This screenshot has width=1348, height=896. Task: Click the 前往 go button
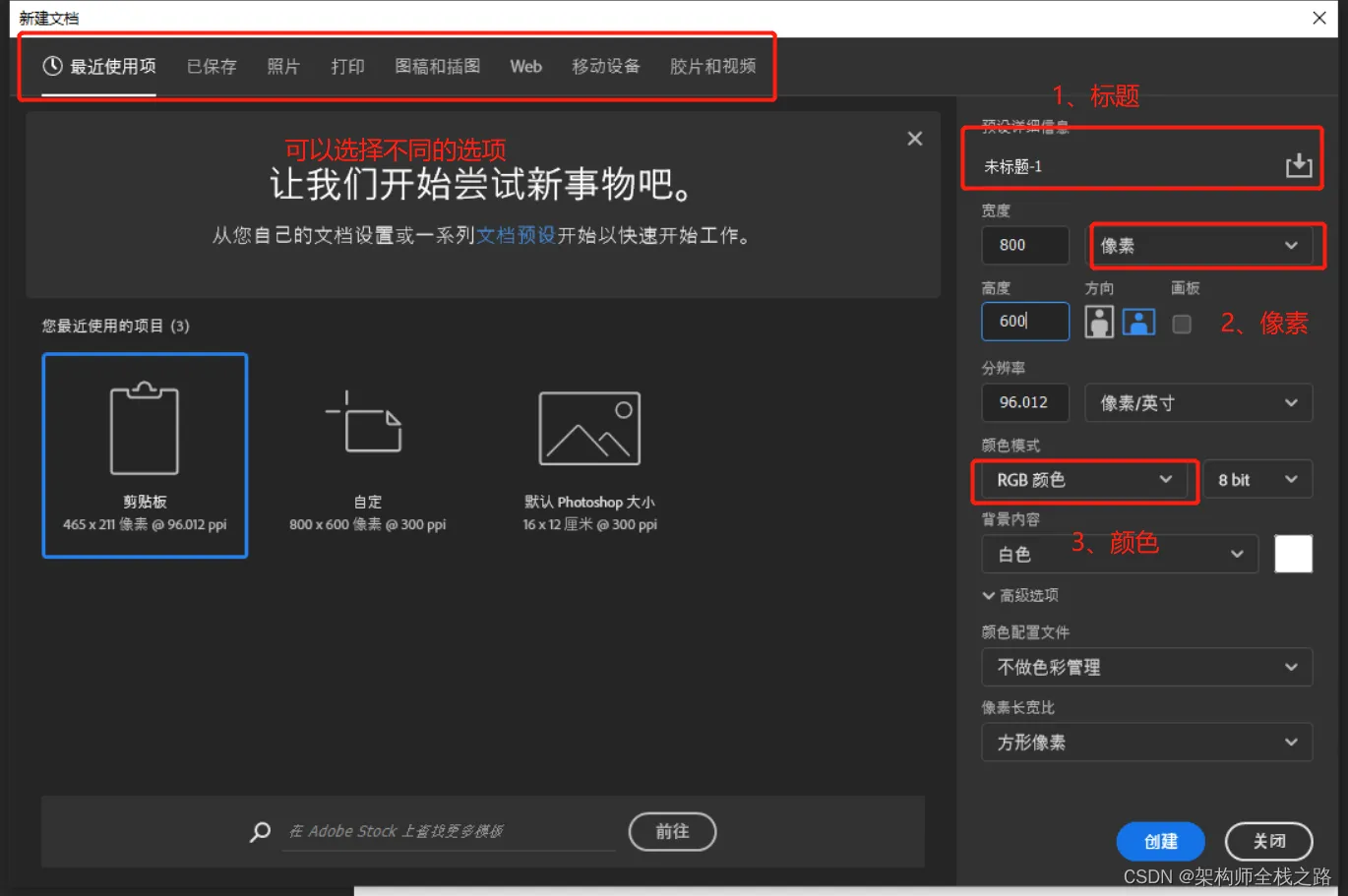pos(673,832)
